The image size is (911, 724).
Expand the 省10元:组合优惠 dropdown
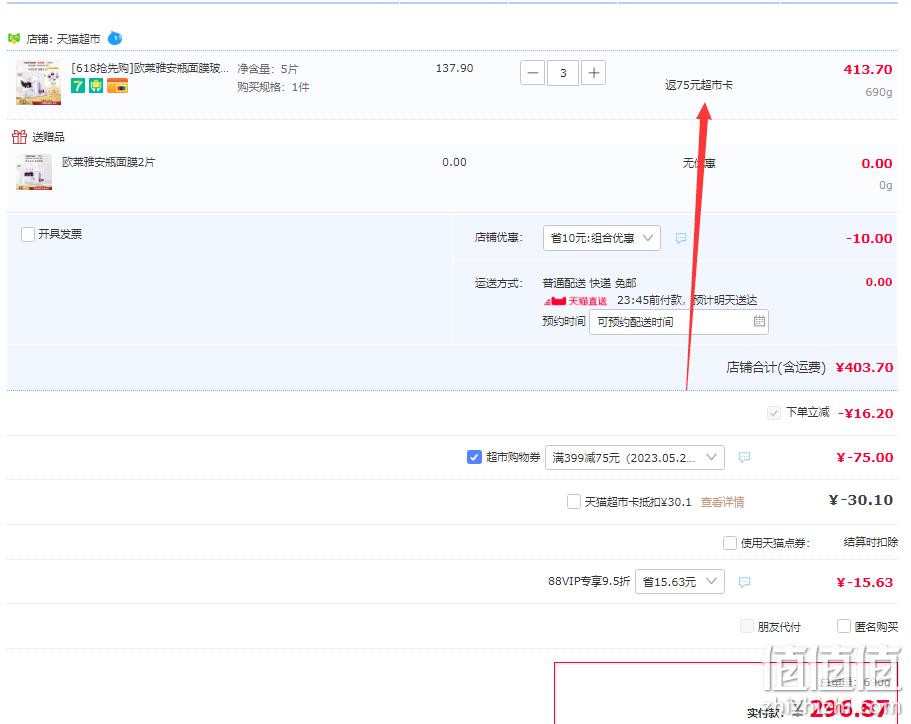pyautogui.click(x=601, y=238)
